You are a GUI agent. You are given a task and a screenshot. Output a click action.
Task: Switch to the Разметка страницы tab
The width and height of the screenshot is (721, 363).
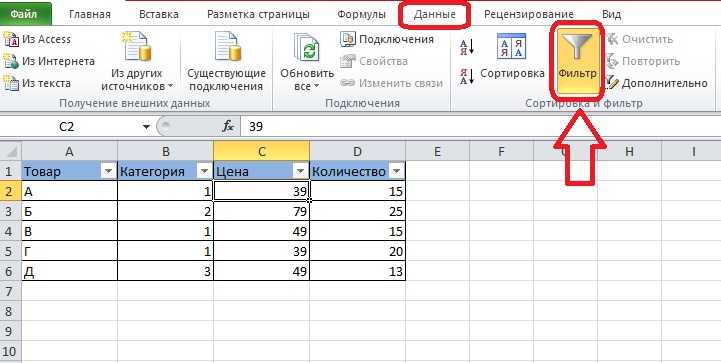258,14
